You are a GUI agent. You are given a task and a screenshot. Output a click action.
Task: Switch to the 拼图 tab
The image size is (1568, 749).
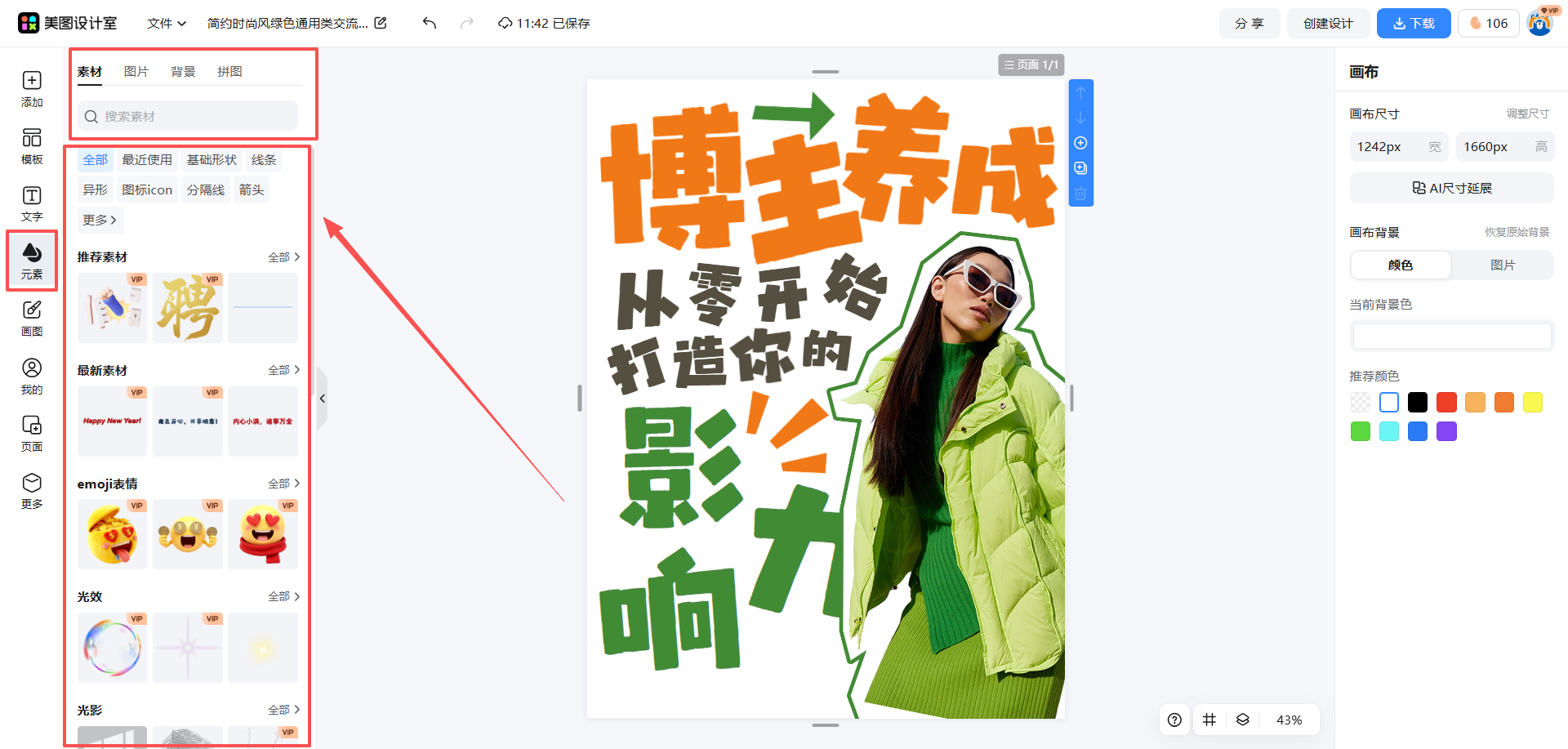[x=229, y=71]
